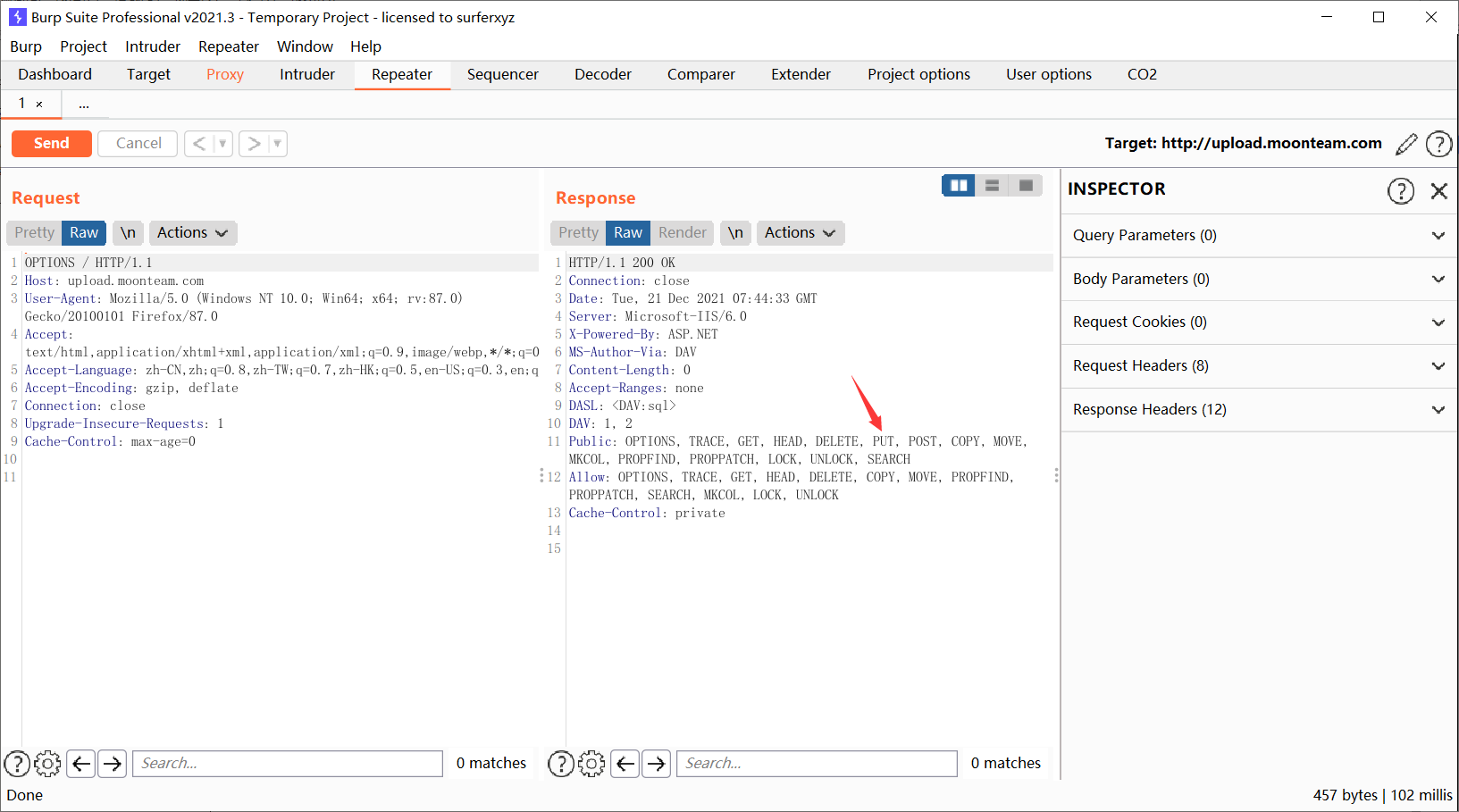Open the Help menu

pyautogui.click(x=365, y=46)
